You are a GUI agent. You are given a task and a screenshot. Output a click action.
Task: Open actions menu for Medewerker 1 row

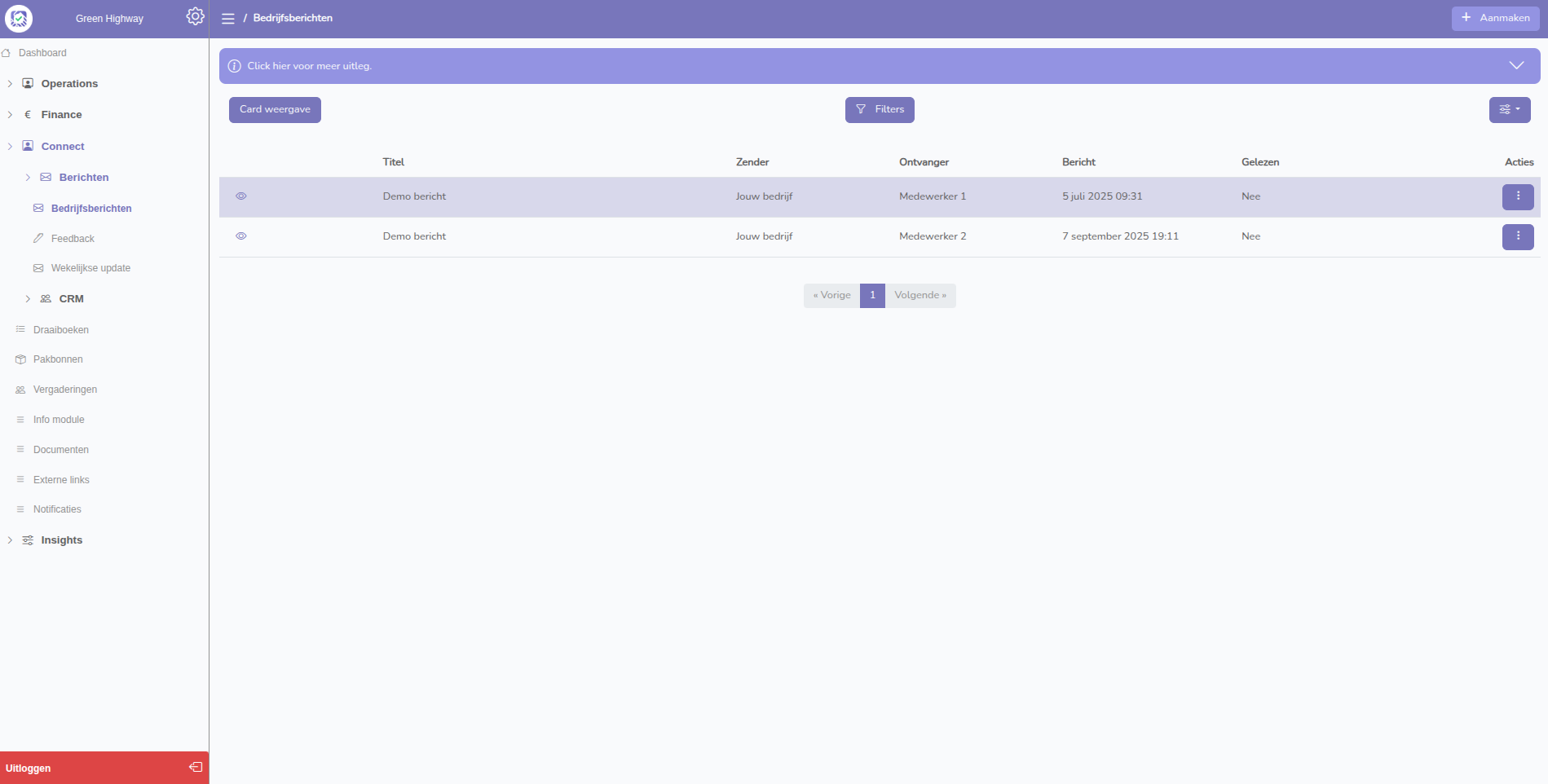pyautogui.click(x=1517, y=196)
